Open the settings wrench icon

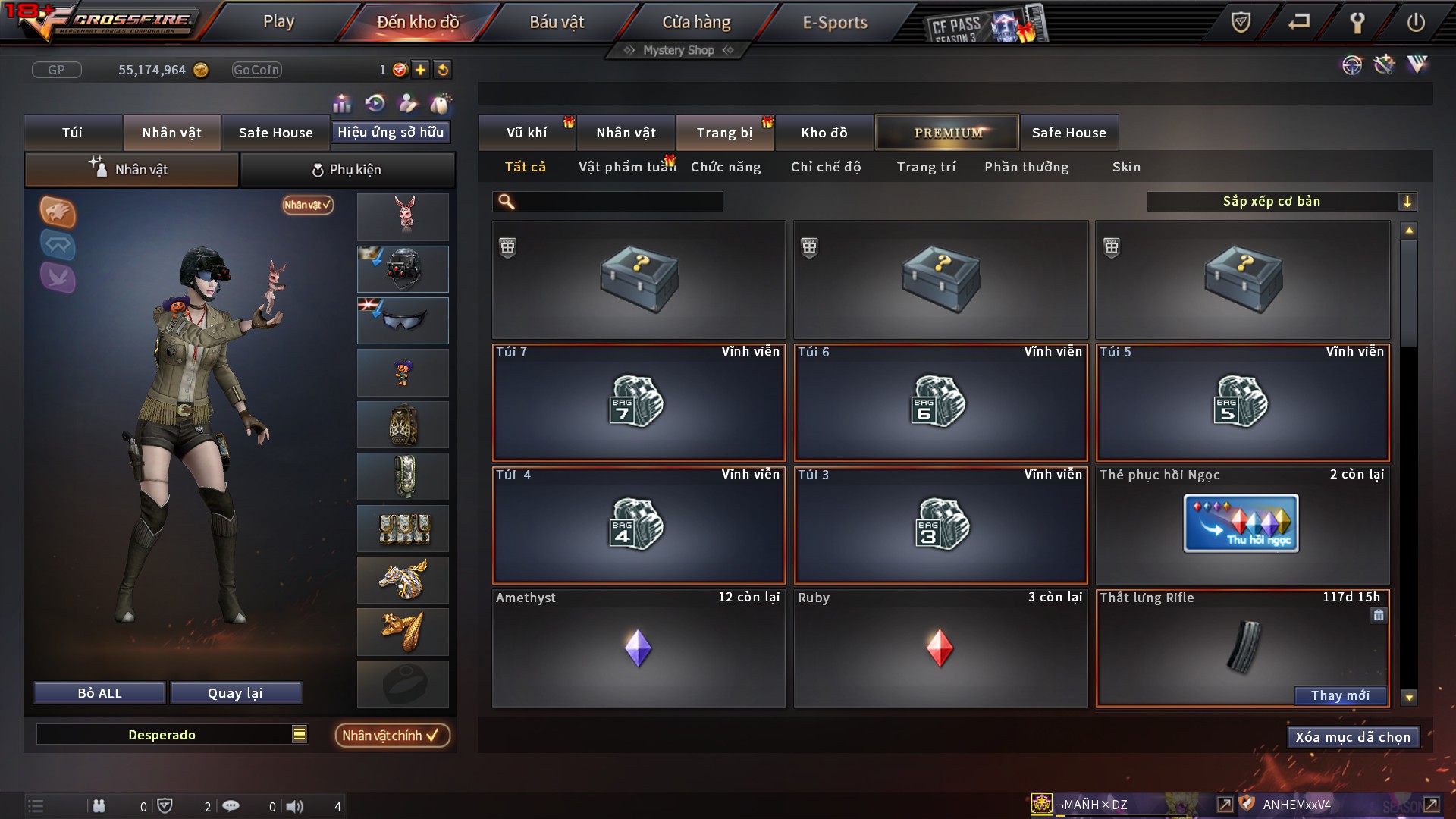1357,23
